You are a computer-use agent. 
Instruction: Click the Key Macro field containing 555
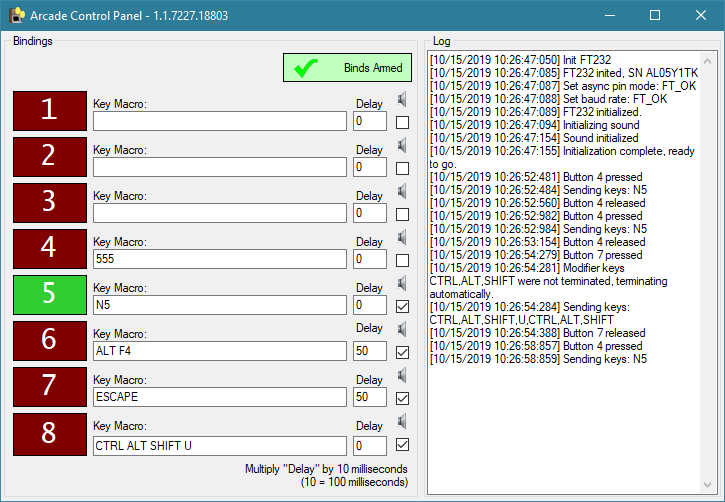point(220,259)
